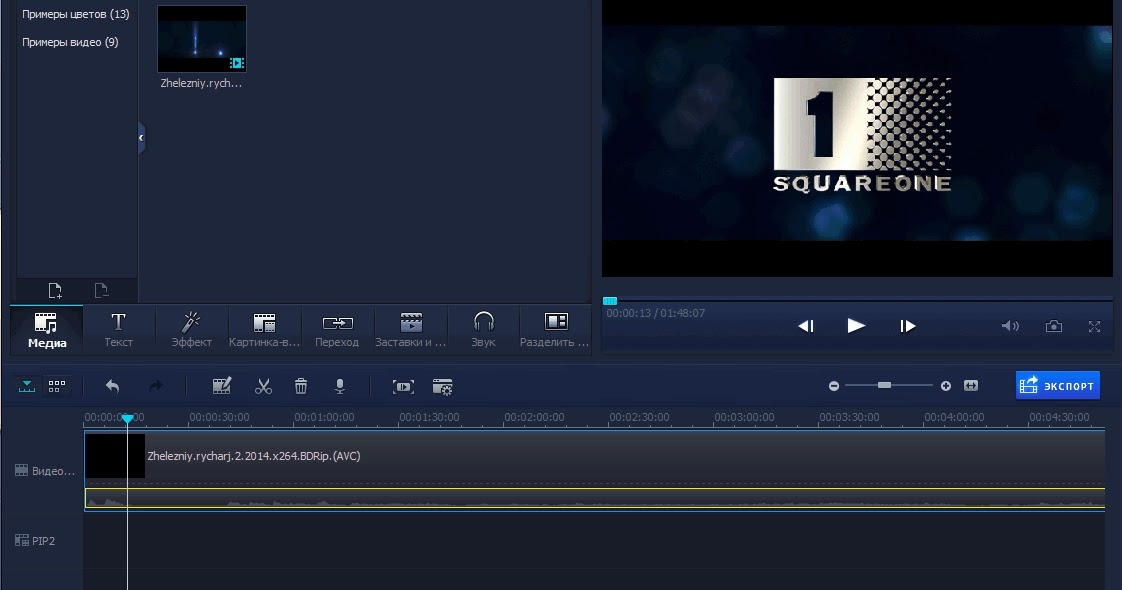Open the Эффект tab

[x=191, y=330]
